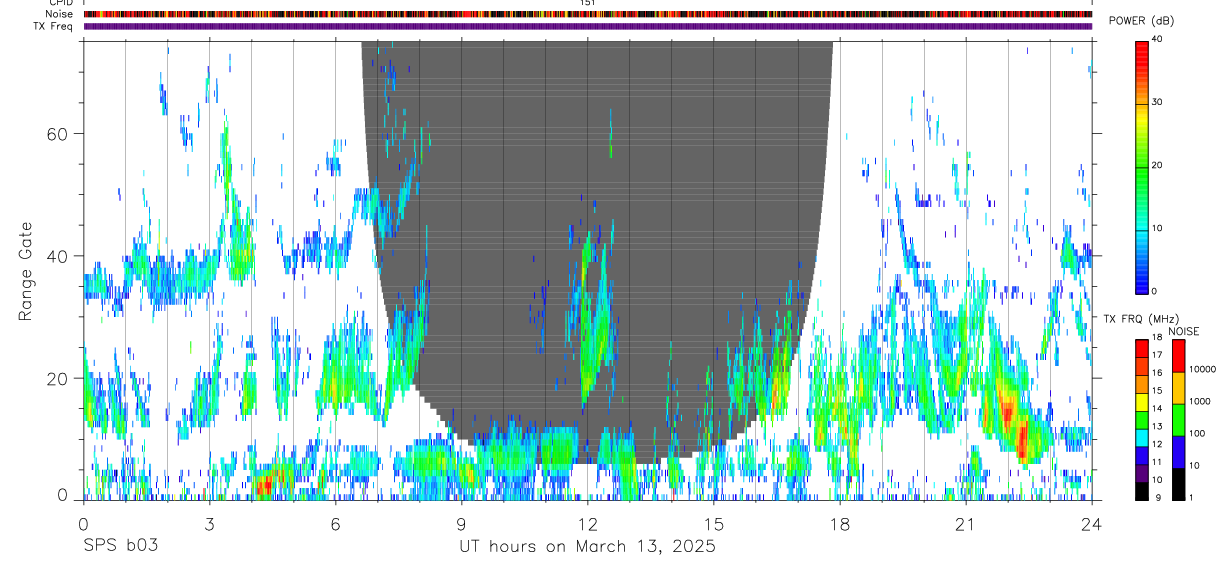Screen dimensions: 1228x567
Task: Click the 20 tick on the POWER colorbar
Action: click(1157, 165)
